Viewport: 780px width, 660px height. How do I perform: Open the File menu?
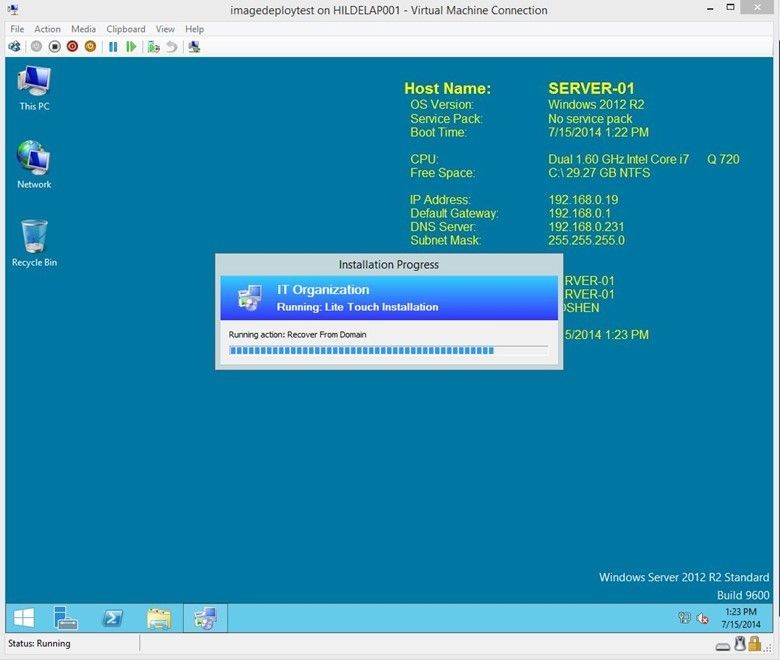tap(17, 29)
